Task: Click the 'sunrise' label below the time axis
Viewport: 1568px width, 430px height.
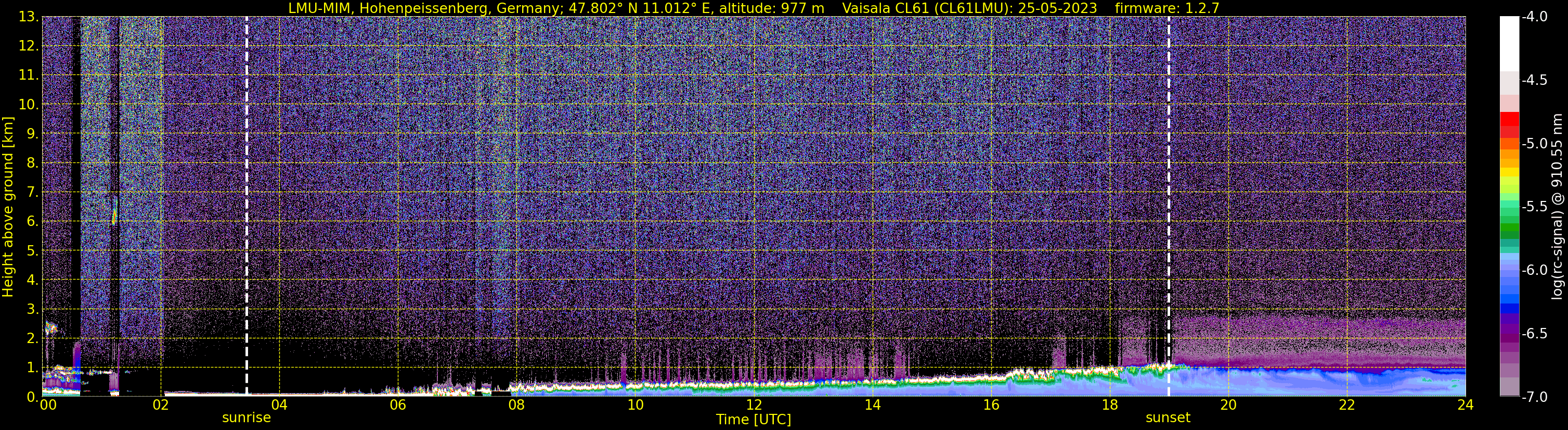Action: pos(247,418)
